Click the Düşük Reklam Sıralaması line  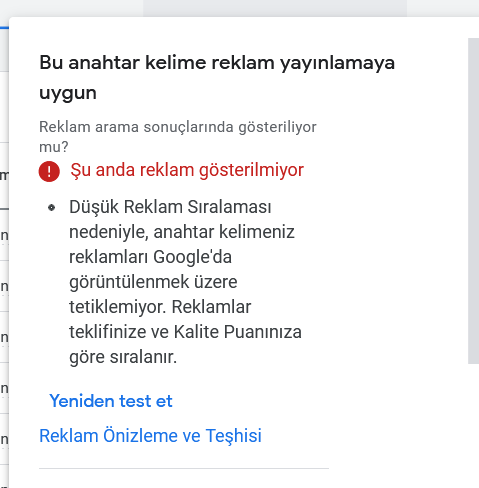click(170, 207)
